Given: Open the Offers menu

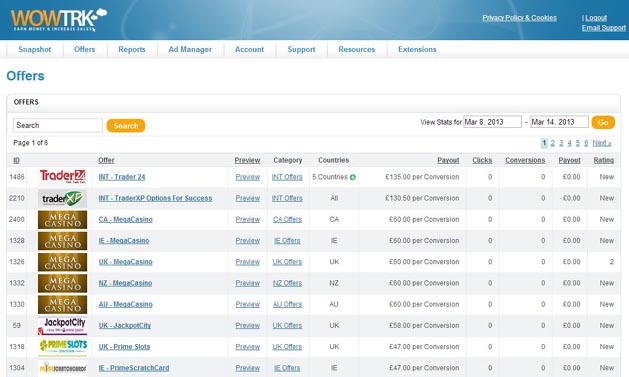Looking at the screenshot, I should (x=85, y=49).
